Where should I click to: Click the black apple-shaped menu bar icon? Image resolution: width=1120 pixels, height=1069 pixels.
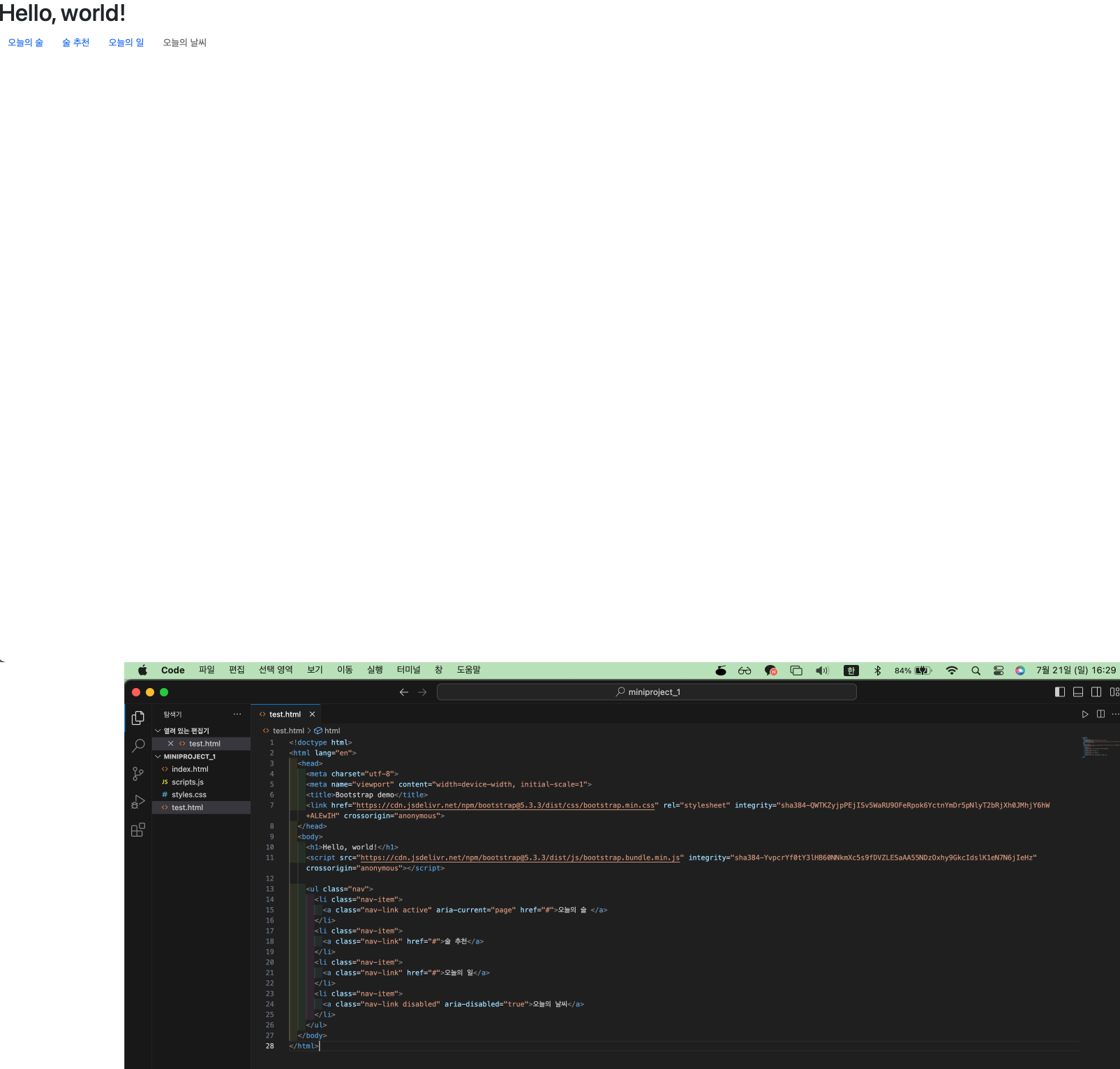(x=721, y=670)
